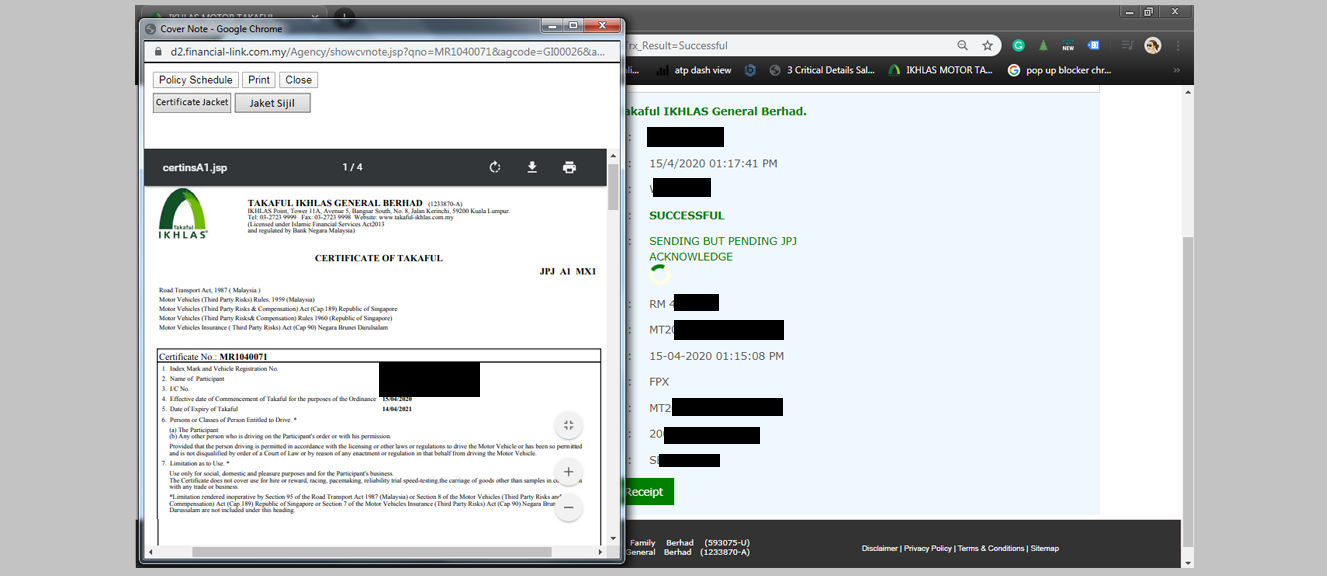Viewport: 1327px width, 576px height.
Task: Click the PDF vertical scrollbar thumb
Action: (x=613, y=187)
